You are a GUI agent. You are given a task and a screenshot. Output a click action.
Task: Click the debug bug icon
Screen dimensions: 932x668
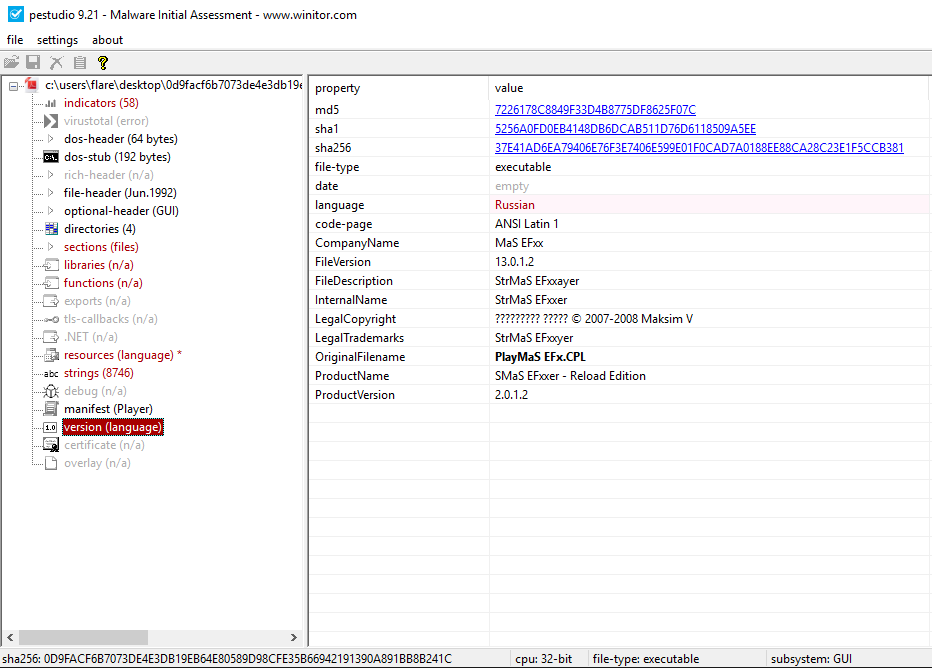(51, 391)
